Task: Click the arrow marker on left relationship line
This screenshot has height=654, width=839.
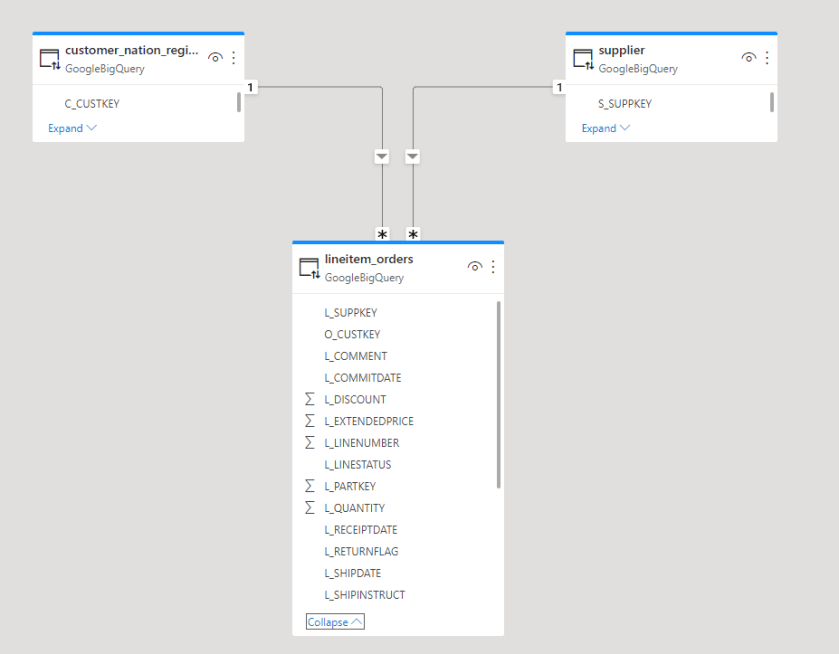Action: tap(381, 156)
